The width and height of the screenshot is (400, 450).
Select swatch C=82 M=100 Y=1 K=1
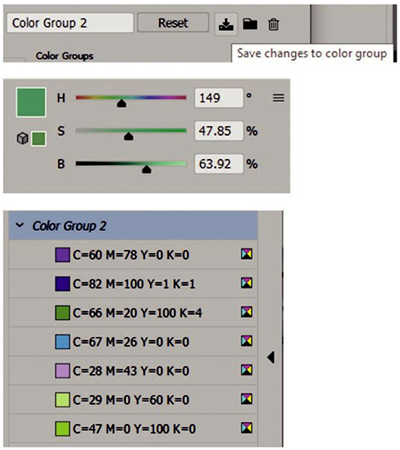coord(133,284)
